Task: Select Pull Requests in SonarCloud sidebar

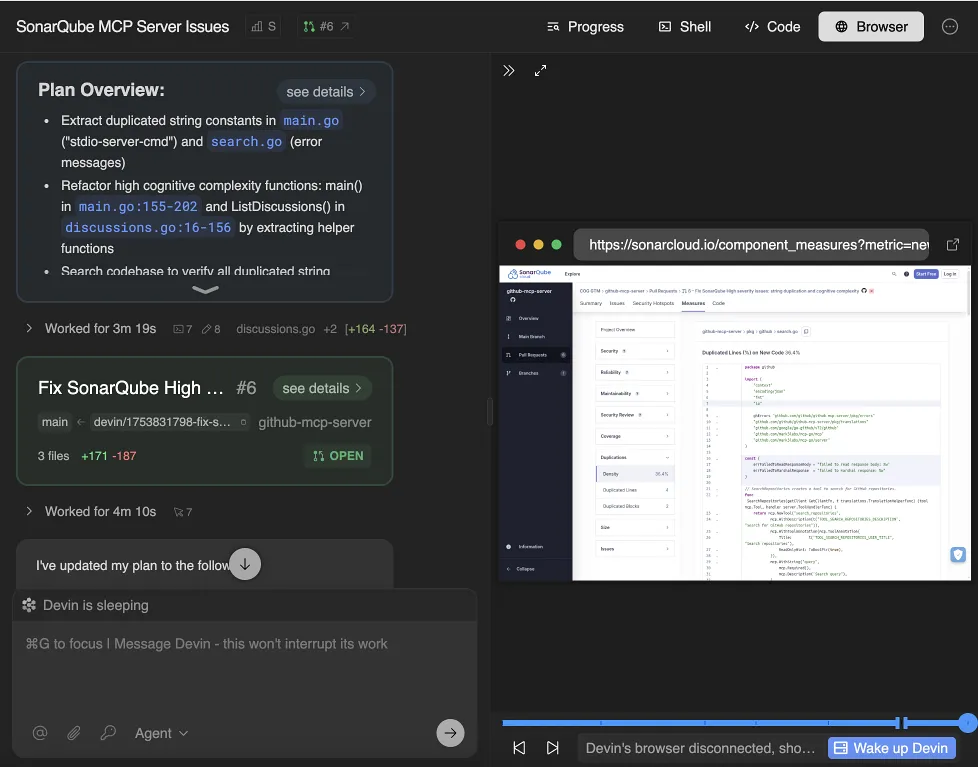Action: click(536, 355)
